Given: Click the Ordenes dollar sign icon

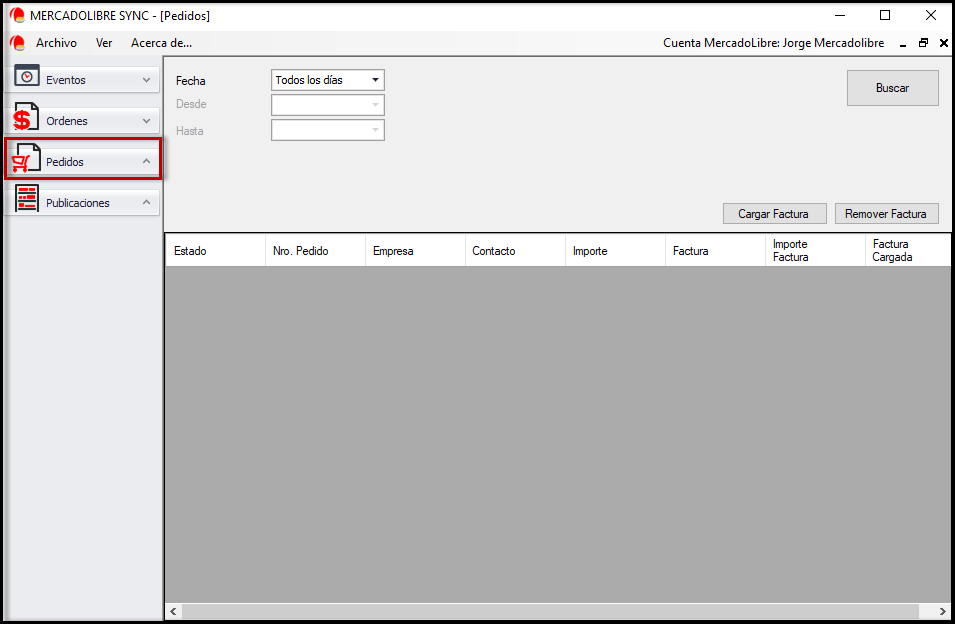Looking at the screenshot, I should pyautogui.click(x=26, y=117).
